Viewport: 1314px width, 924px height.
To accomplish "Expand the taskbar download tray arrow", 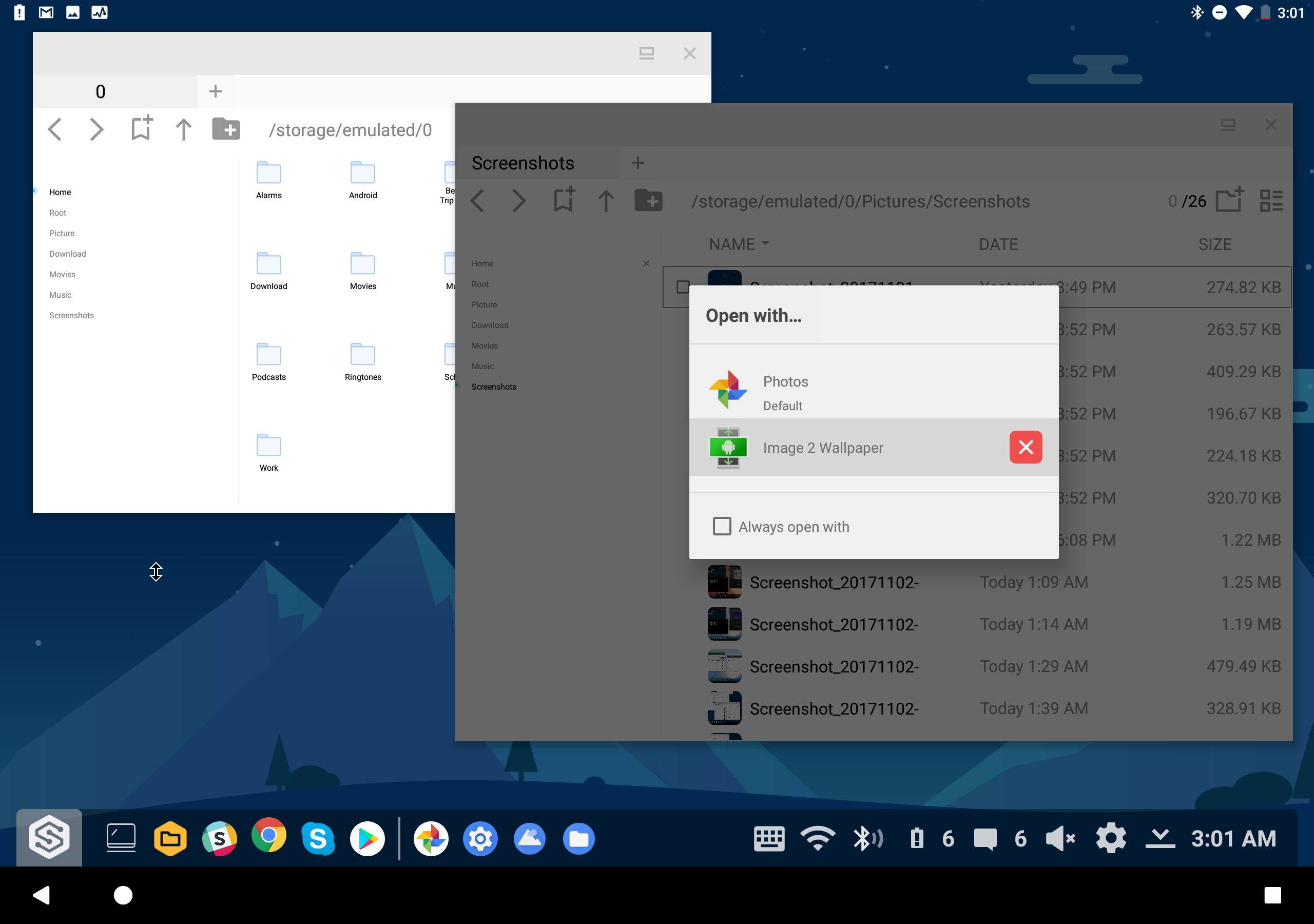I will [1160, 838].
